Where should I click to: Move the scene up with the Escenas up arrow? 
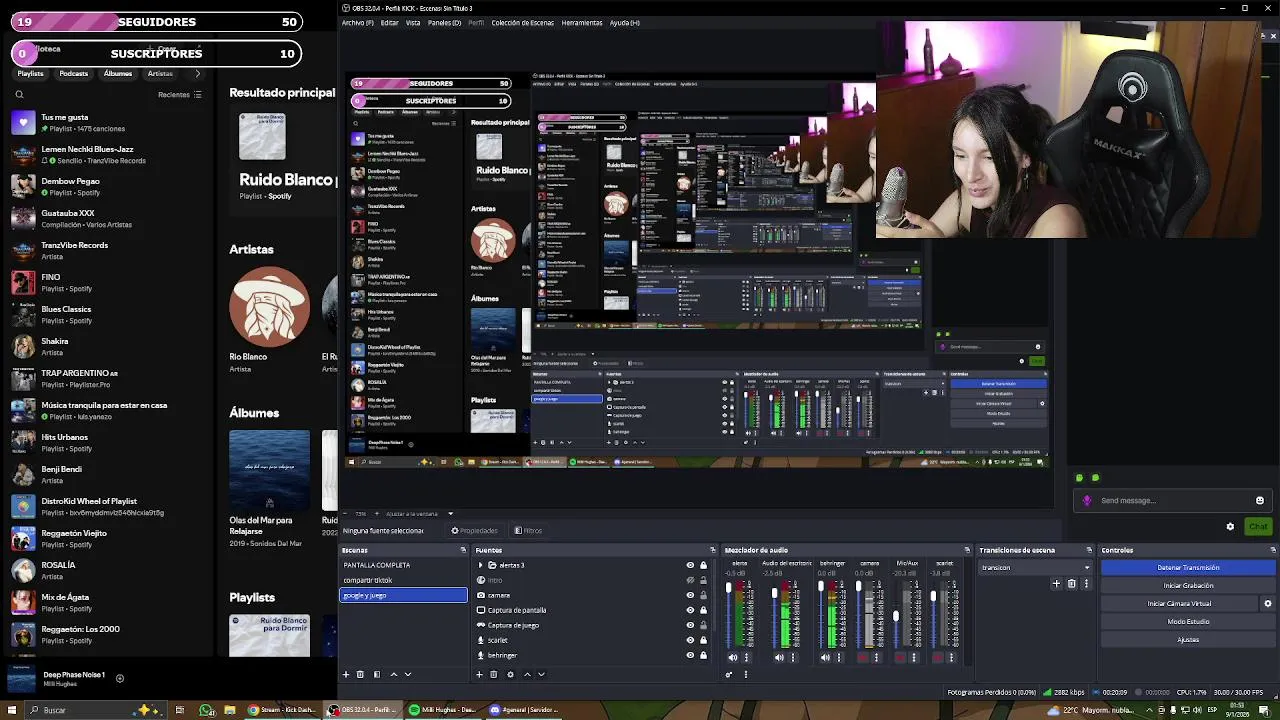pos(393,674)
